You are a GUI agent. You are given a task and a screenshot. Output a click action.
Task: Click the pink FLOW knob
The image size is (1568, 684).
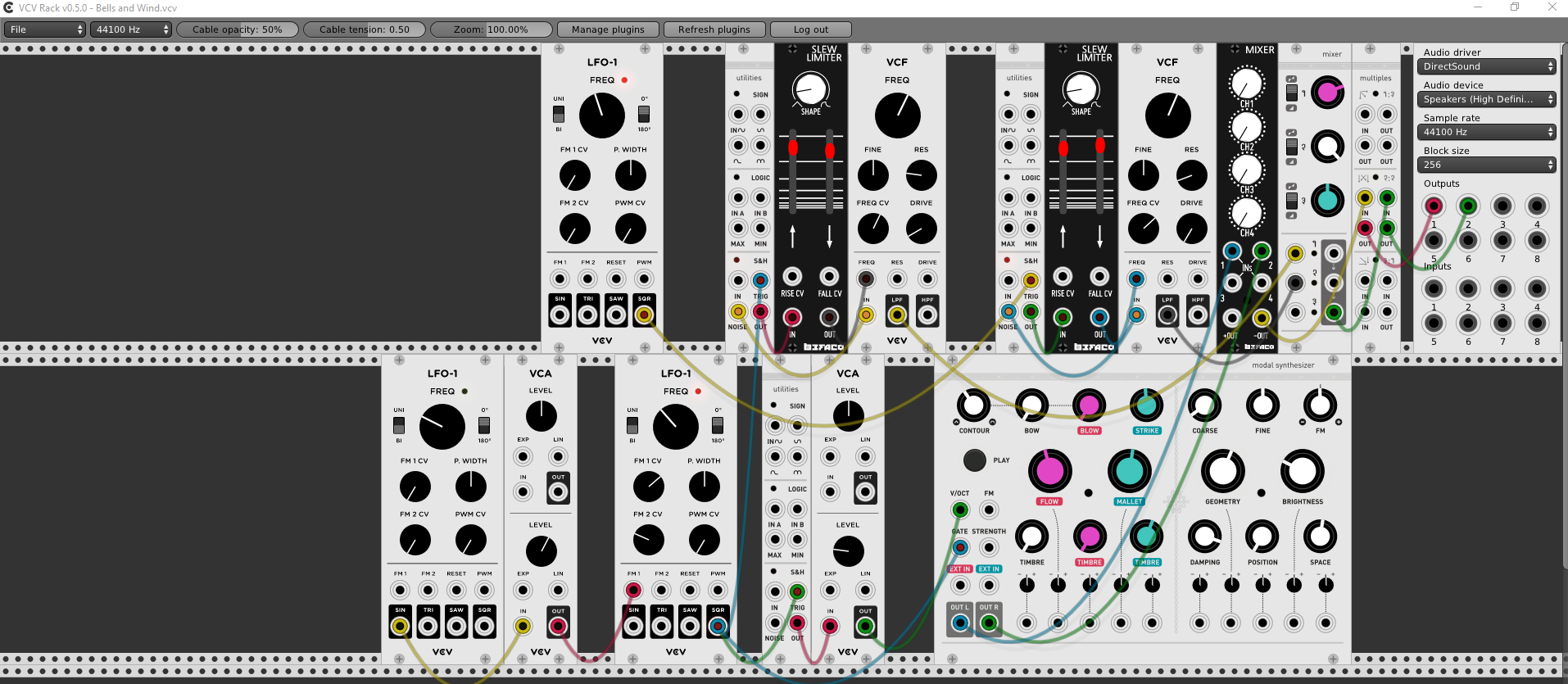click(x=1049, y=471)
